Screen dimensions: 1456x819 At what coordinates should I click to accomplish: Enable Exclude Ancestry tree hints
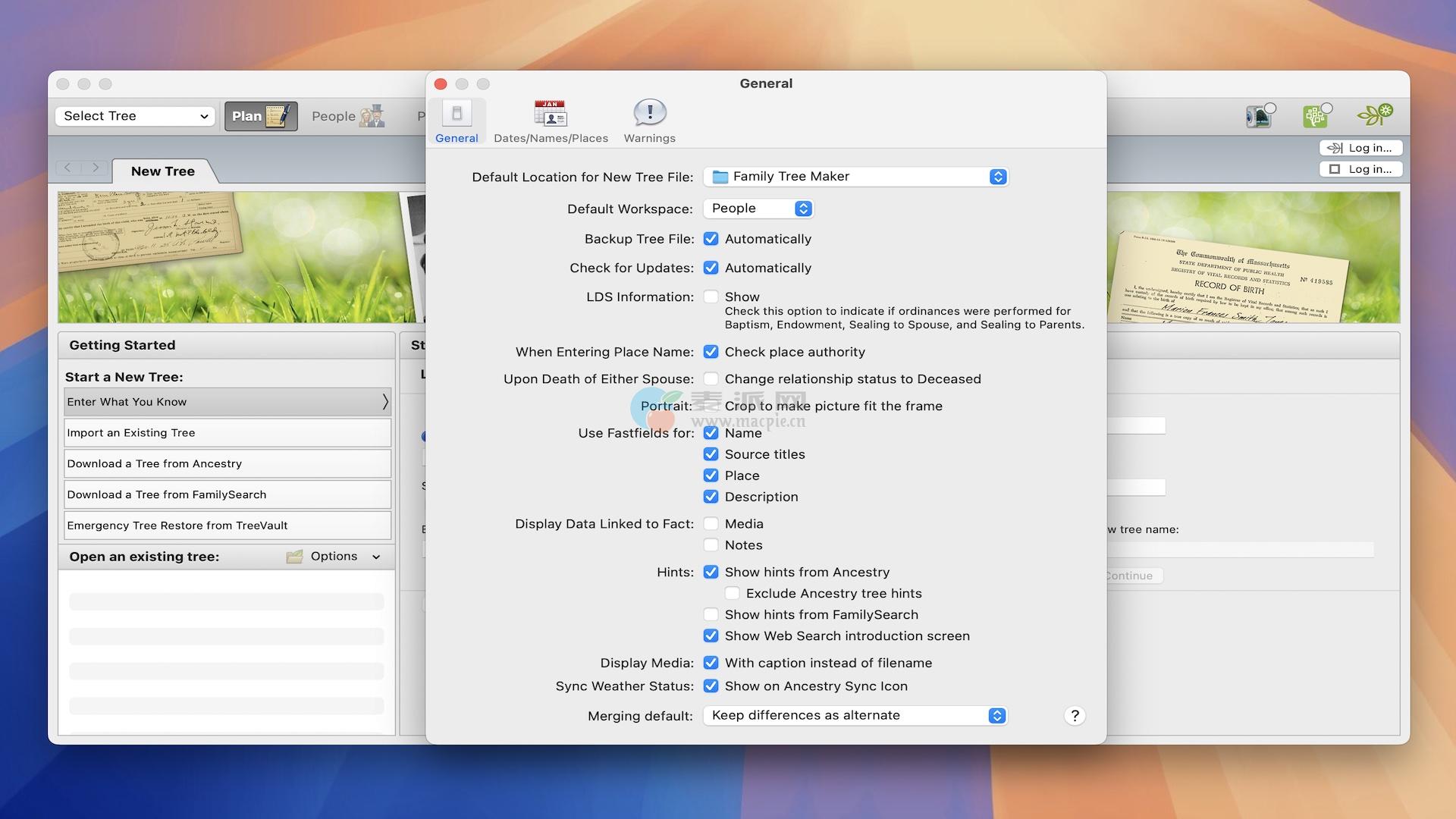[732, 594]
